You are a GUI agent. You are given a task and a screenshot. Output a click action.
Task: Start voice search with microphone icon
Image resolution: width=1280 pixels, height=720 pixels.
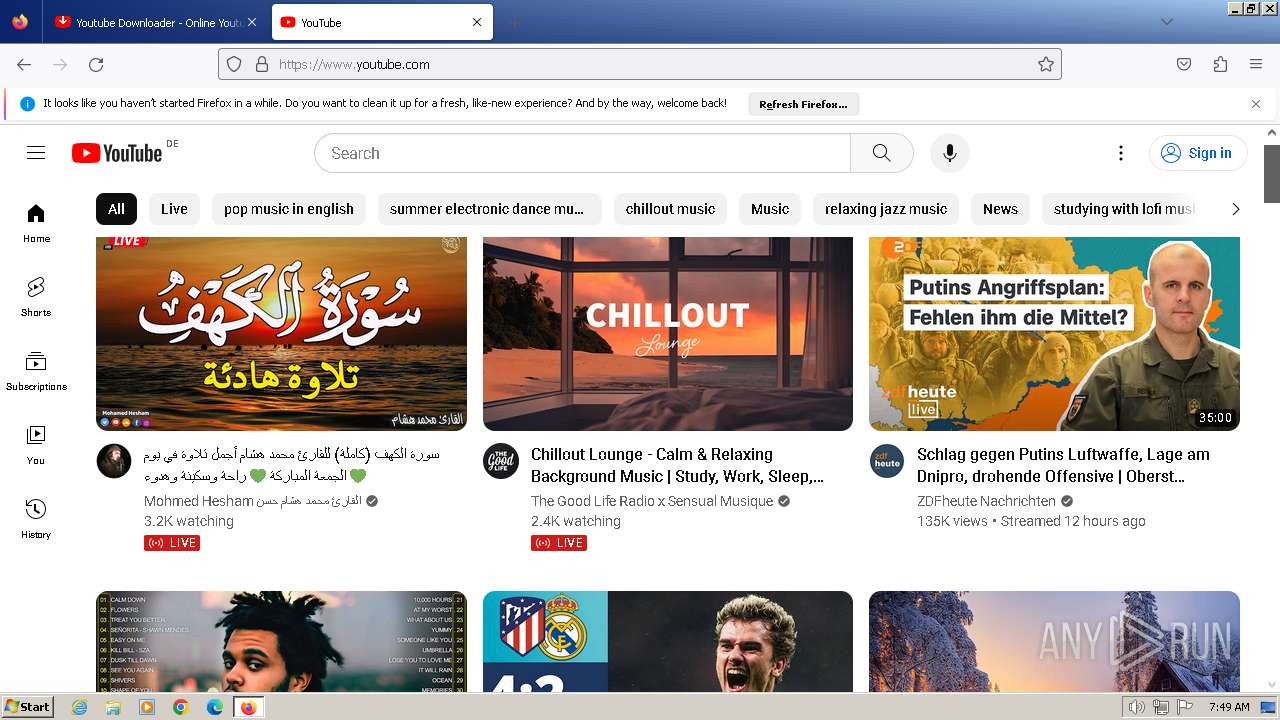(950, 153)
